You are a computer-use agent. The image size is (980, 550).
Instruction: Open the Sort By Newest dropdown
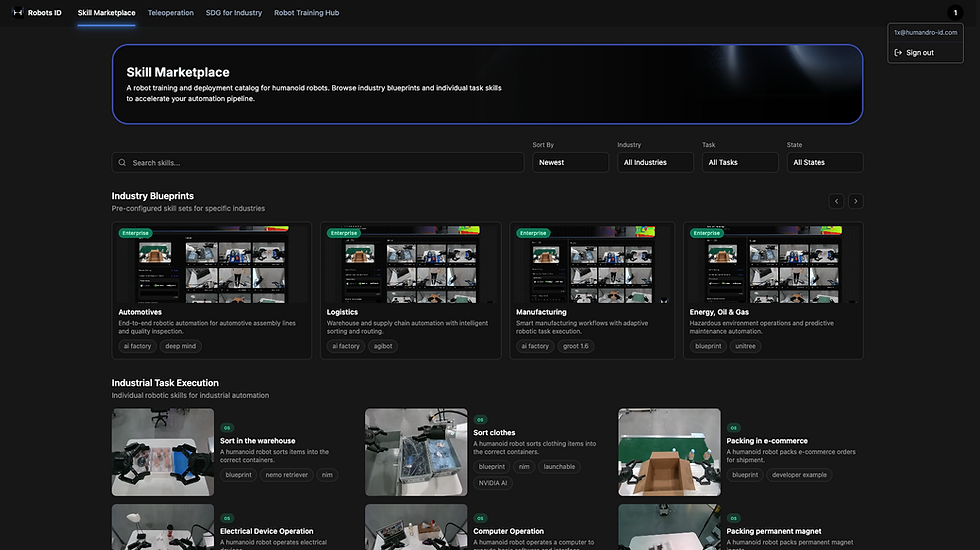pyautogui.click(x=570, y=162)
